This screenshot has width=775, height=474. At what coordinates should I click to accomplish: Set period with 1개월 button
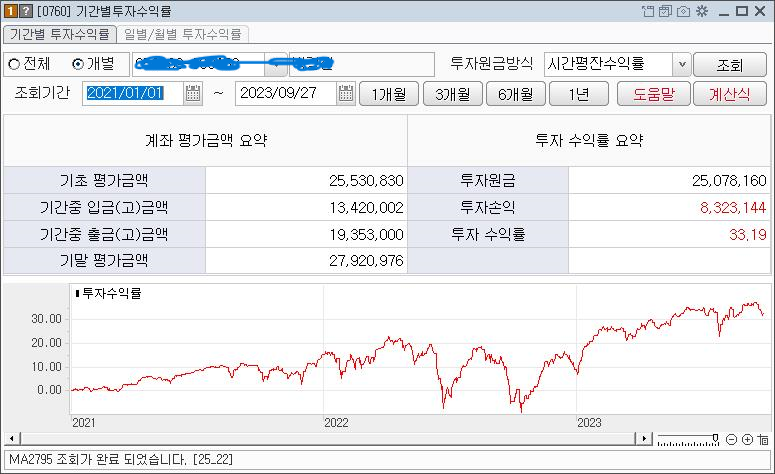pyautogui.click(x=389, y=94)
